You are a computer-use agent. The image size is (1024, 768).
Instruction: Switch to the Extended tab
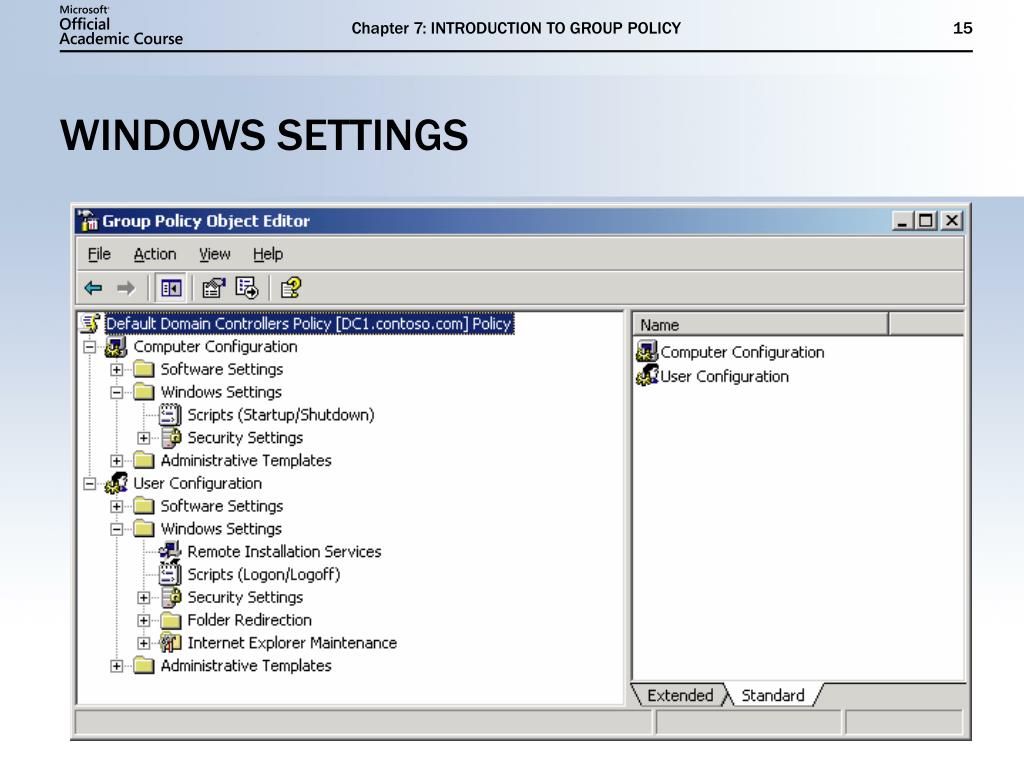pos(680,695)
